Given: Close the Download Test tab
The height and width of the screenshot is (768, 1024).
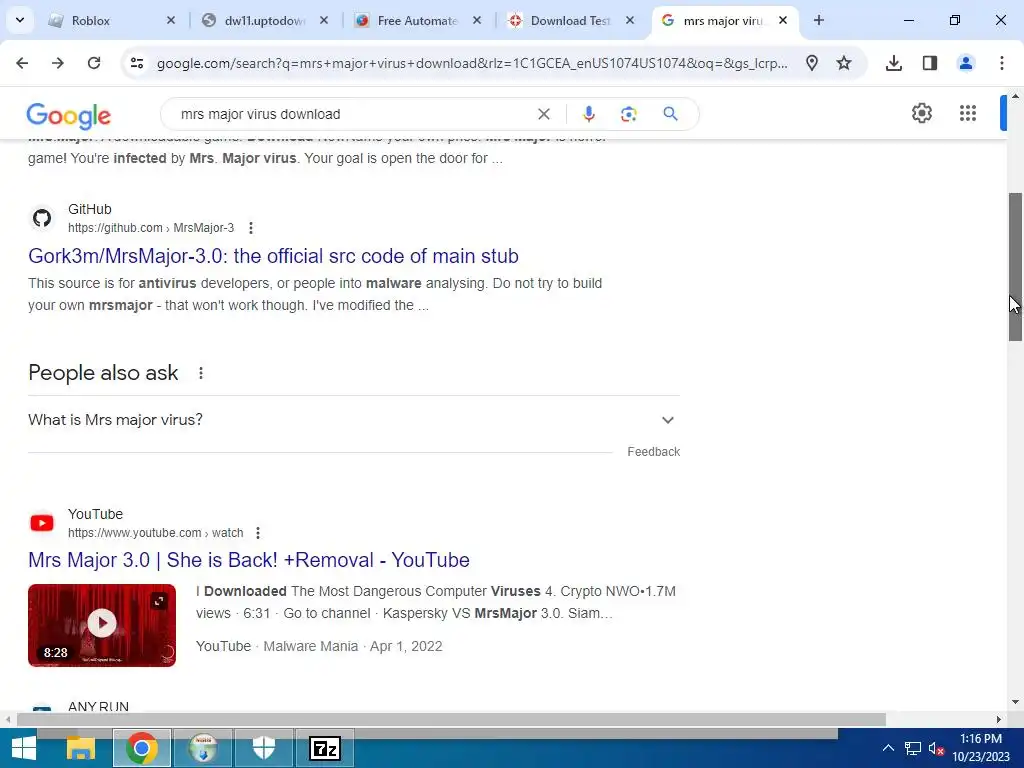Looking at the screenshot, I should point(630,20).
